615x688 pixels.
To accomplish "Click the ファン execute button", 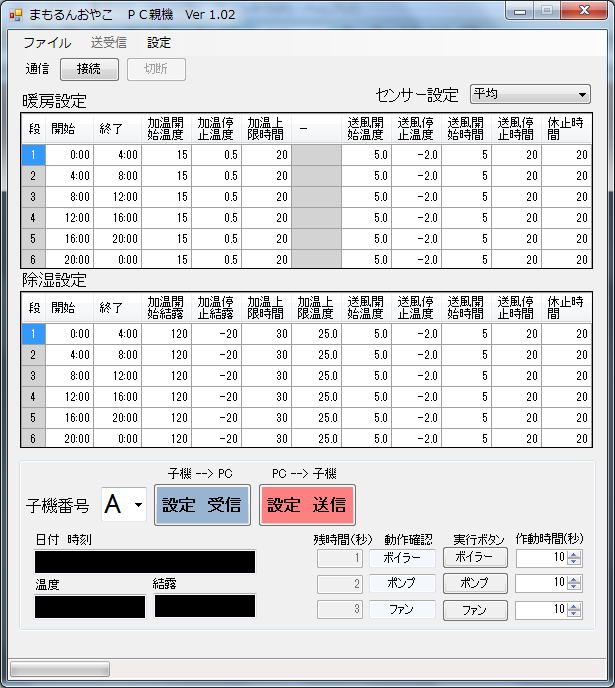I will (475, 610).
